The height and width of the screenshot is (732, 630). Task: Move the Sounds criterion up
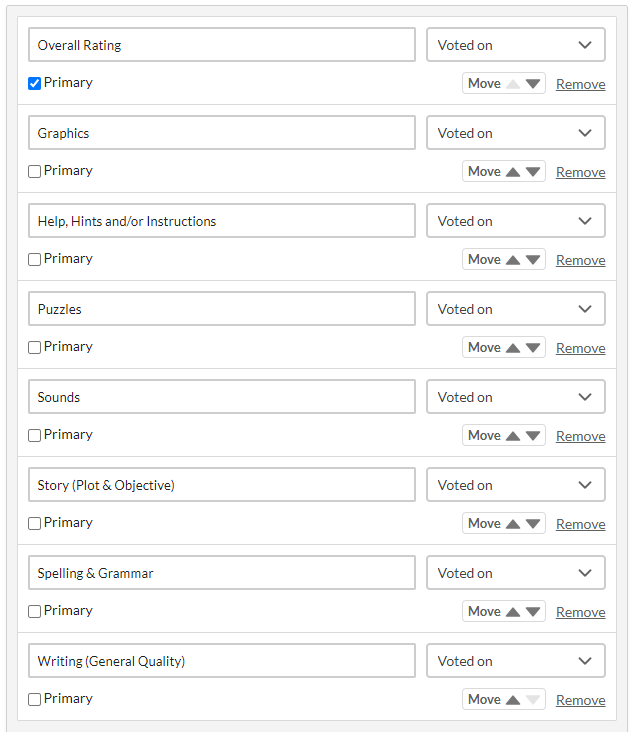click(x=513, y=436)
